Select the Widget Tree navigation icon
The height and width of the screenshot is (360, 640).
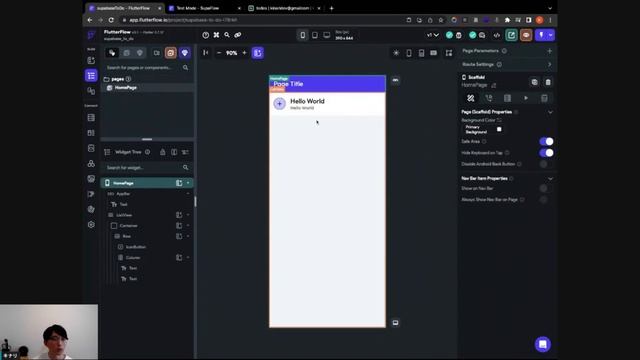tap(91, 76)
